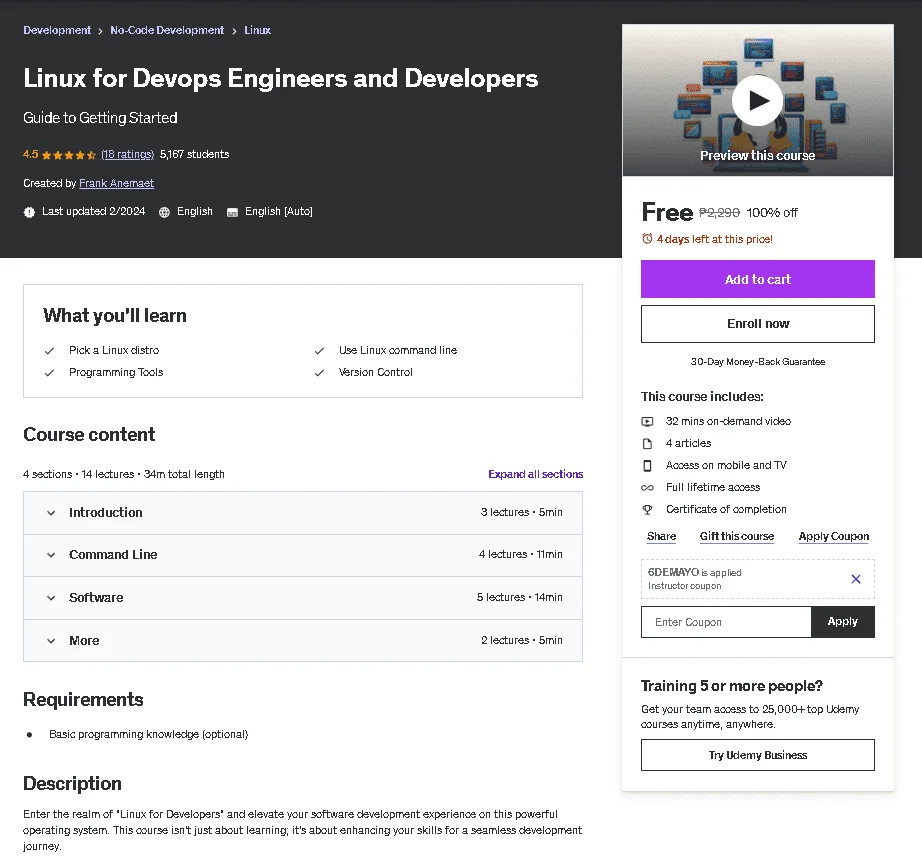Click the course preview thumbnail image
Screen dimensions: 922x857
[x=757, y=101]
